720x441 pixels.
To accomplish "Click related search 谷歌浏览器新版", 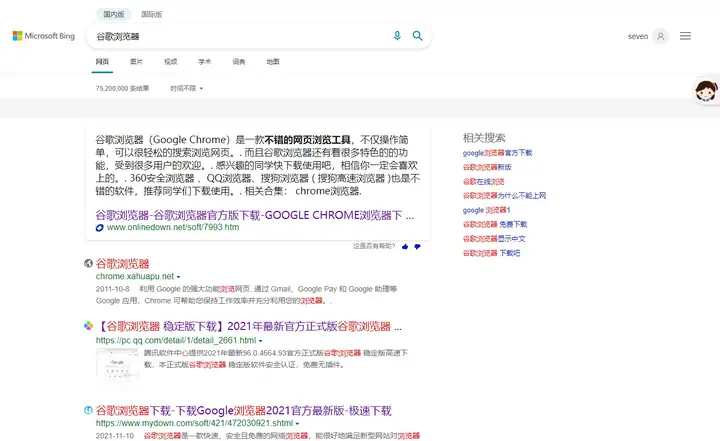I will [x=487, y=167].
